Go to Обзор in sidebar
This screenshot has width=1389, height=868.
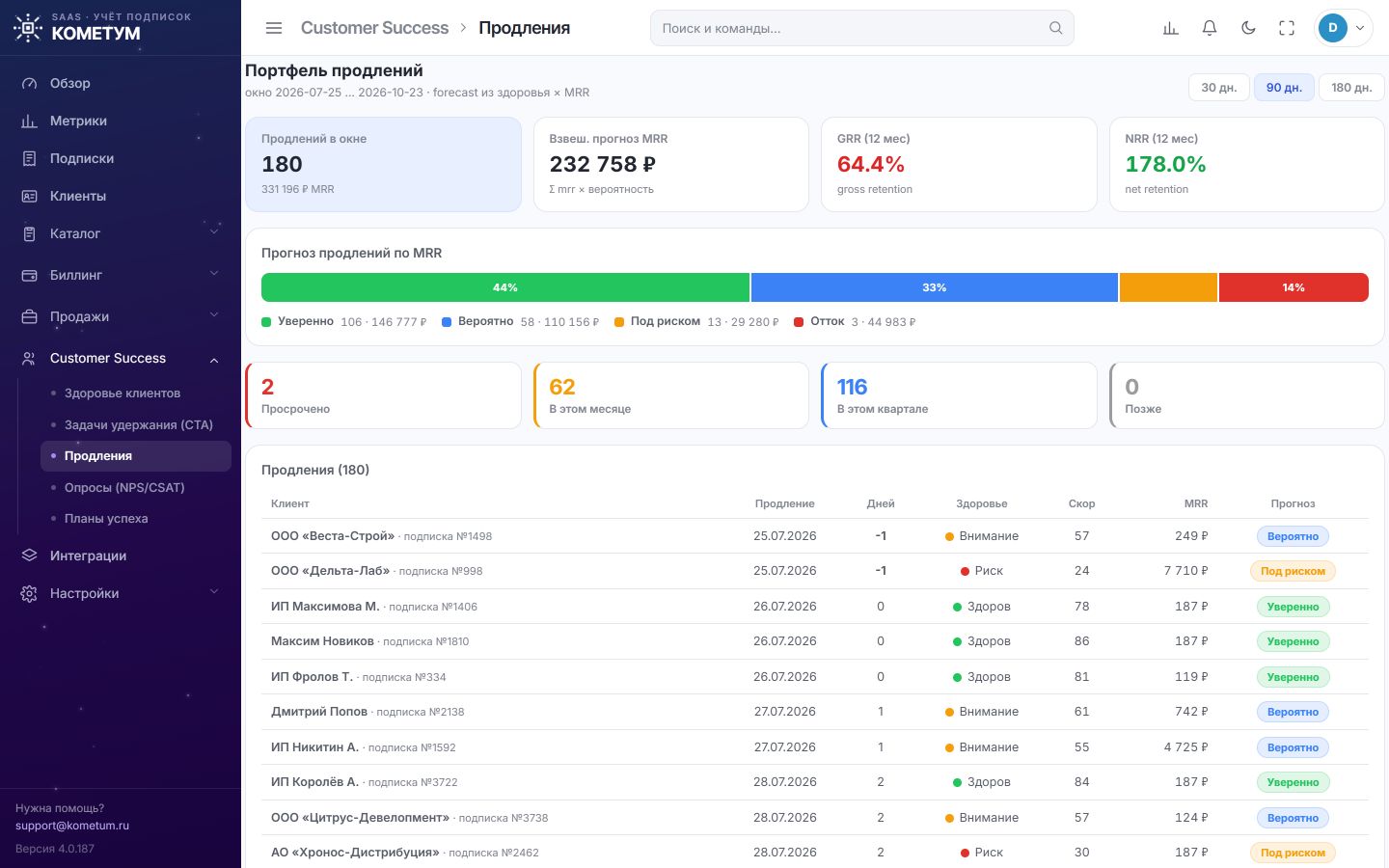click(x=121, y=83)
